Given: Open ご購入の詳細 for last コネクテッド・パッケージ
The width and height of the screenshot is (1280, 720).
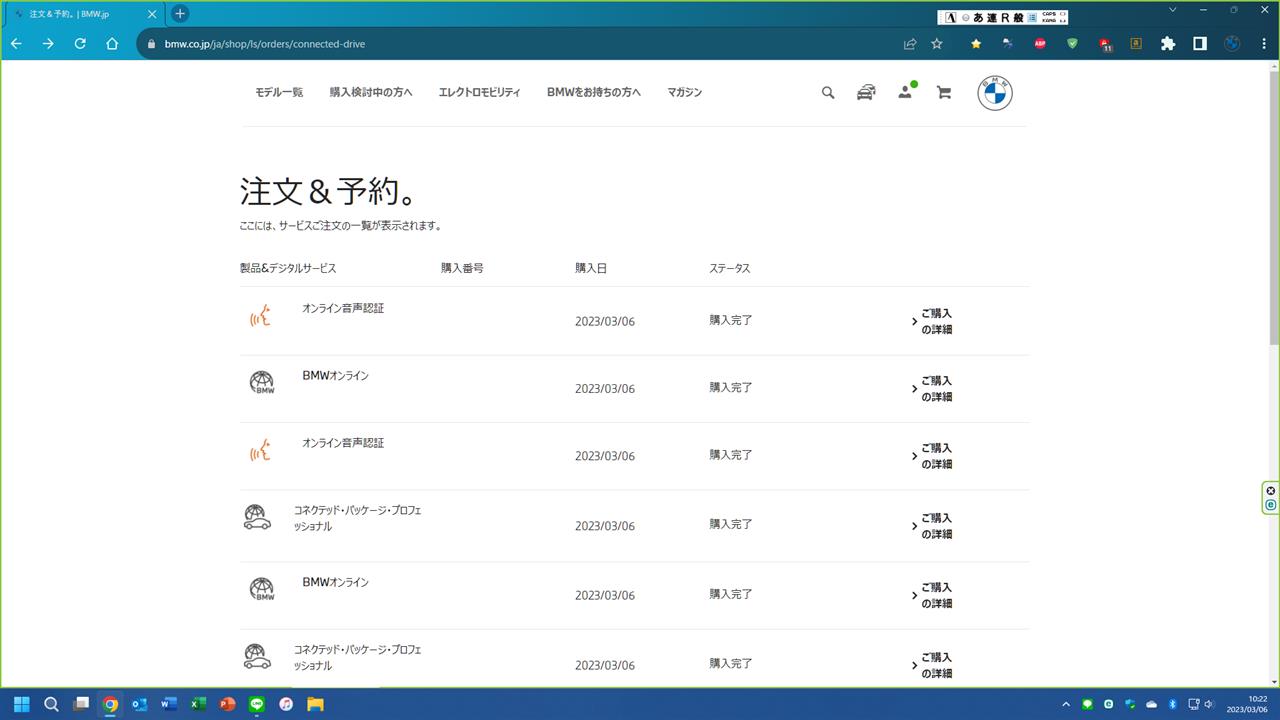Looking at the screenshot, I should 932,665.
